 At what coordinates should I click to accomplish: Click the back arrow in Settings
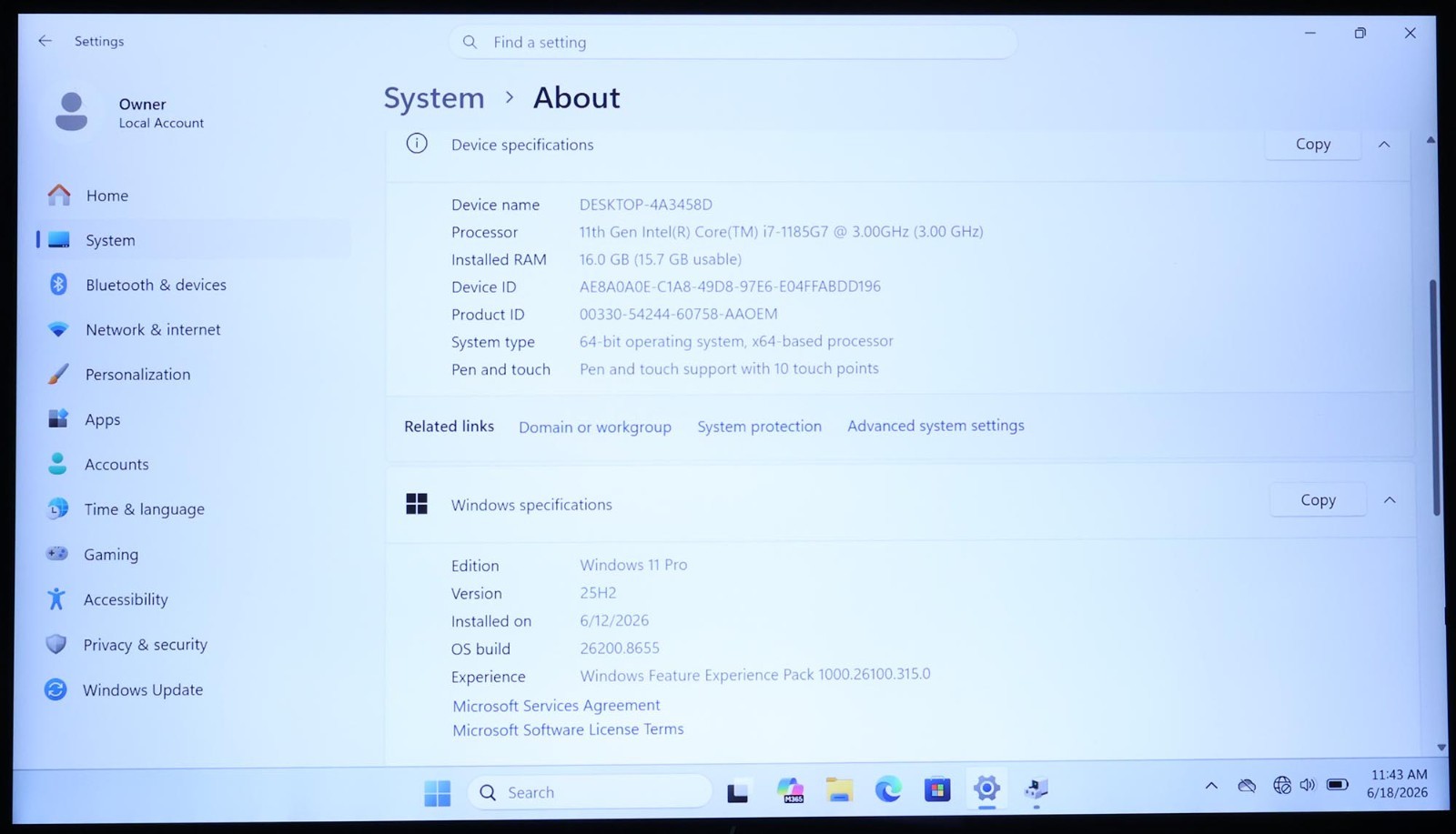pyautogui.click(x=45, y=41)
